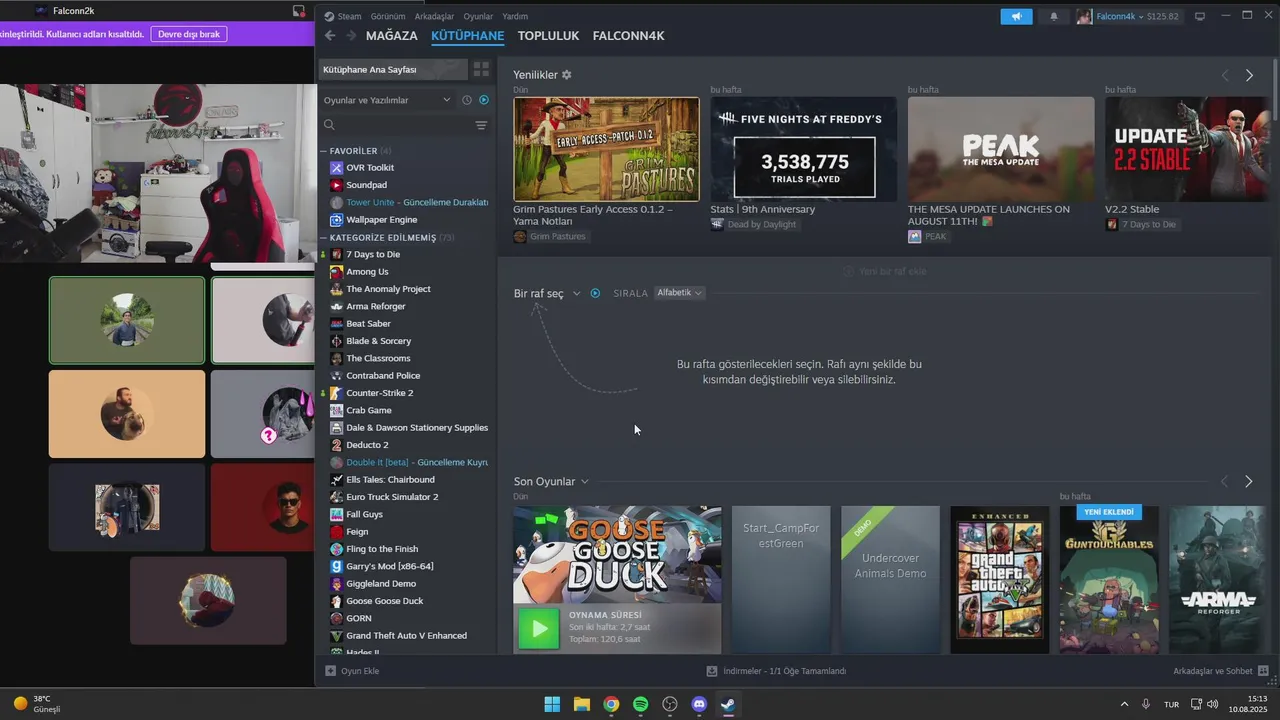Switch the library to grid view
Image resolution: width=1280 pixels, height=720 pixels.
(x=481, y=69)
